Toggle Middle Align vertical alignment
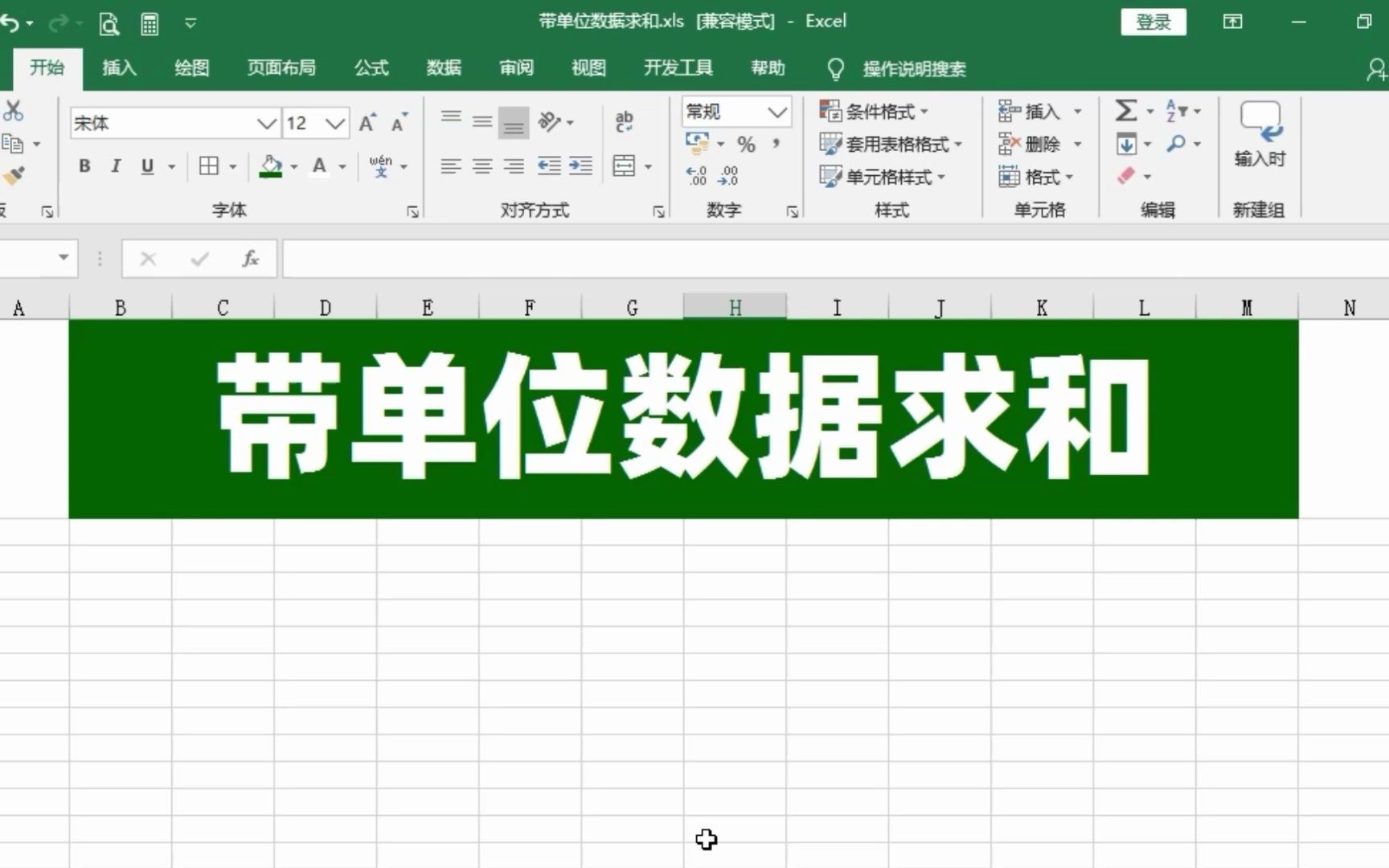 click(482, 122)
